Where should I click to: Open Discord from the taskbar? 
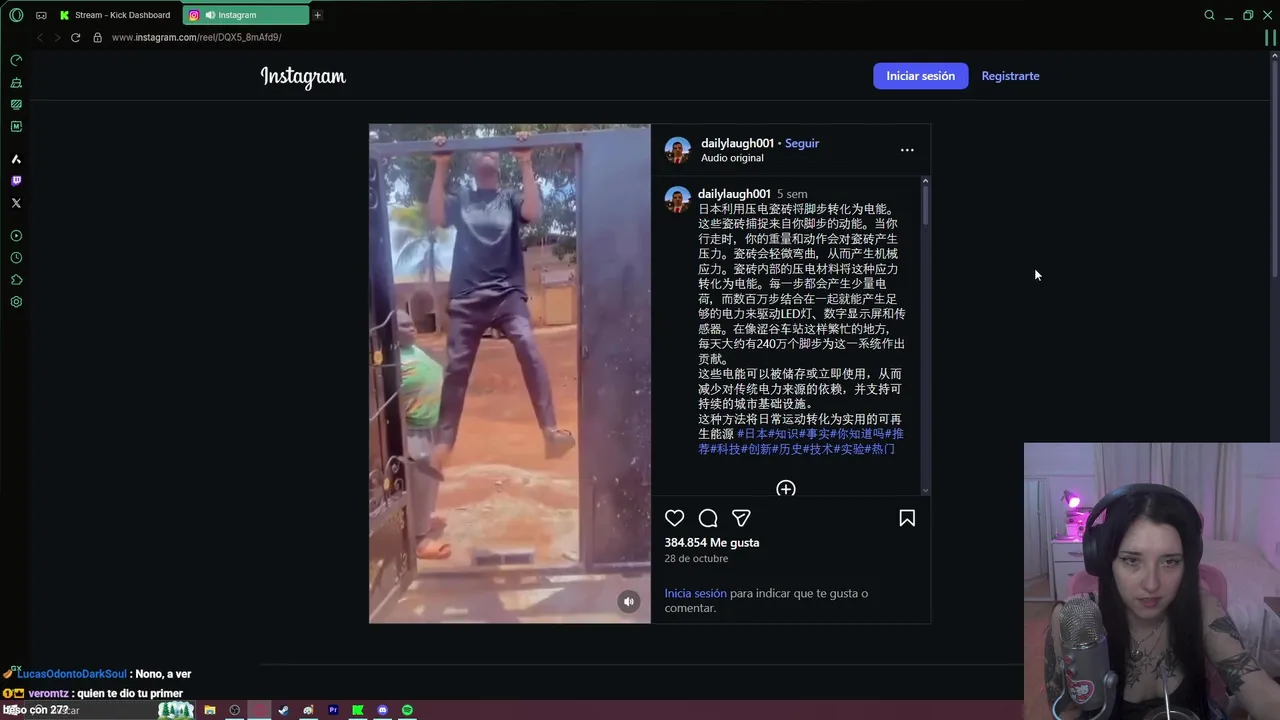coord(382,710)
